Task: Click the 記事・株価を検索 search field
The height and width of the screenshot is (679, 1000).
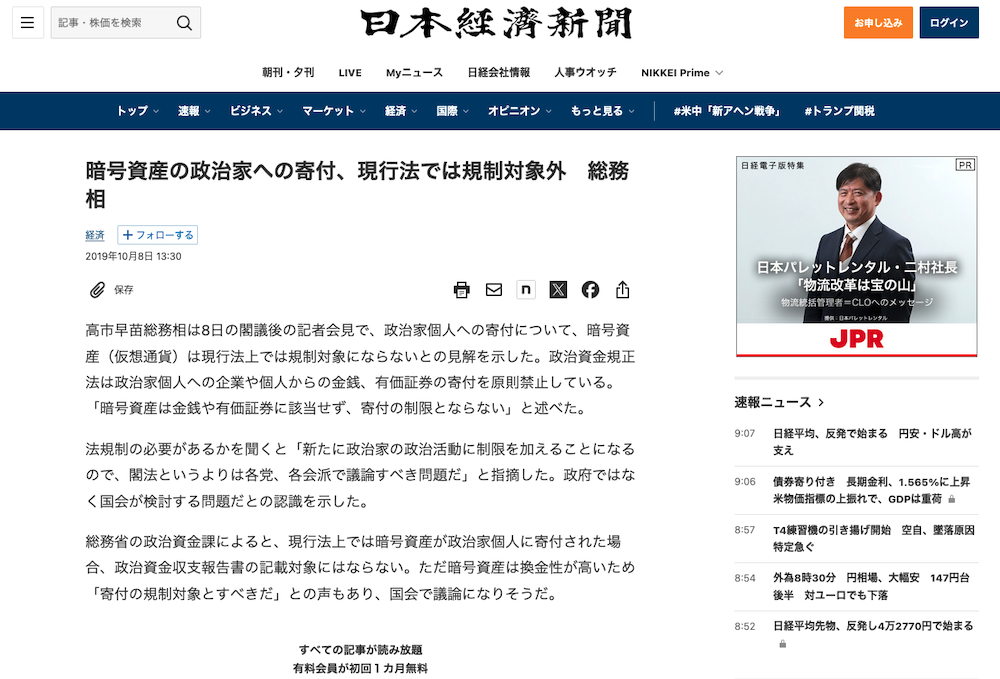Action: (x=110, y=22)
